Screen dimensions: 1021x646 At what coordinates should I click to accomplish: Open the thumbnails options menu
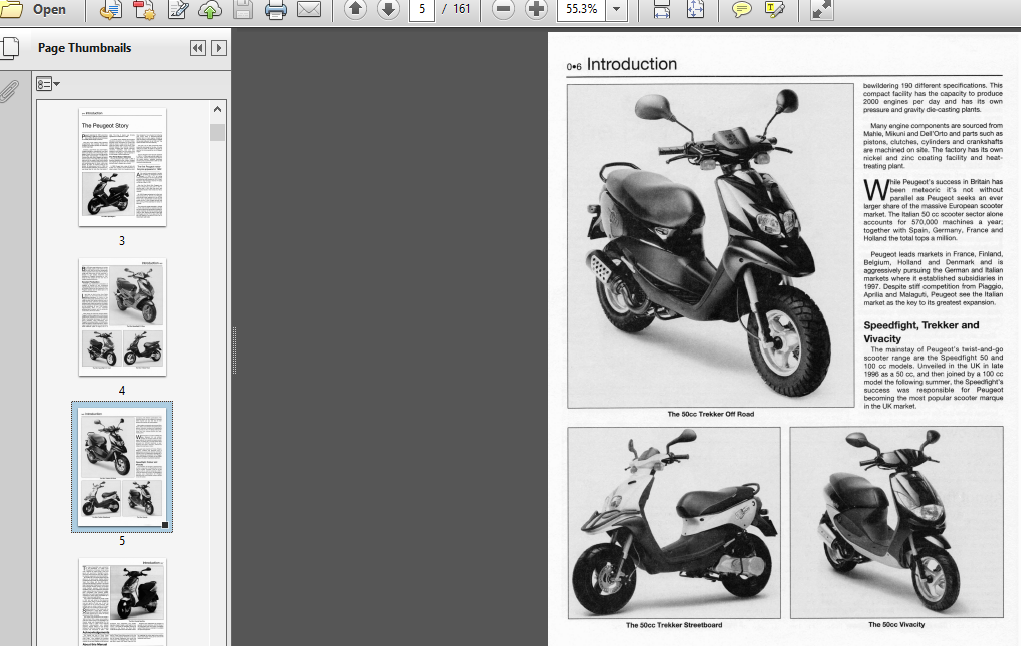click(x=48, y=84)
